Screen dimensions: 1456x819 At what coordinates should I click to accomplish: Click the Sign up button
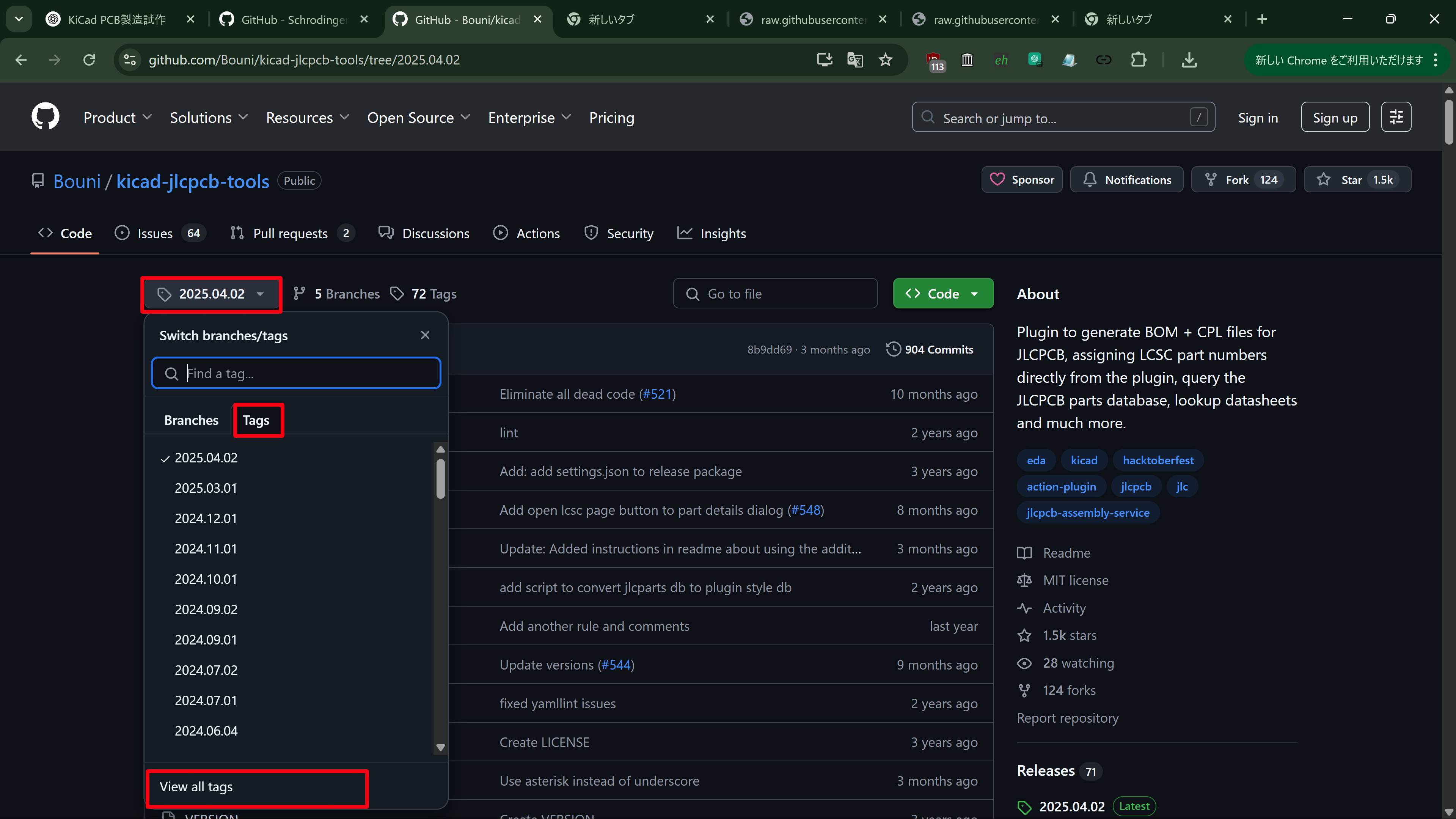coord(1335,117)
